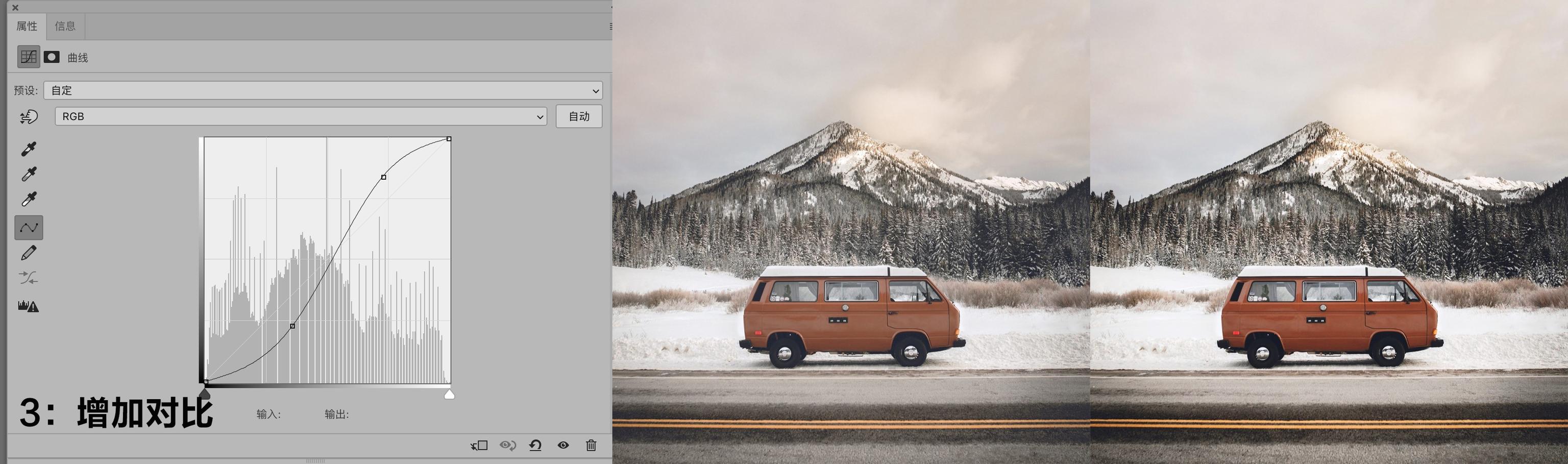
Task: Switch to the 属性 tab
Action: pyautogui.click(x=27, y=26)
